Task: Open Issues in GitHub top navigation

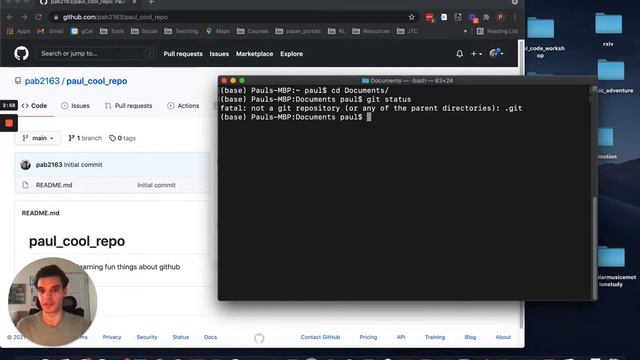Action: click(x=219, y=54)
